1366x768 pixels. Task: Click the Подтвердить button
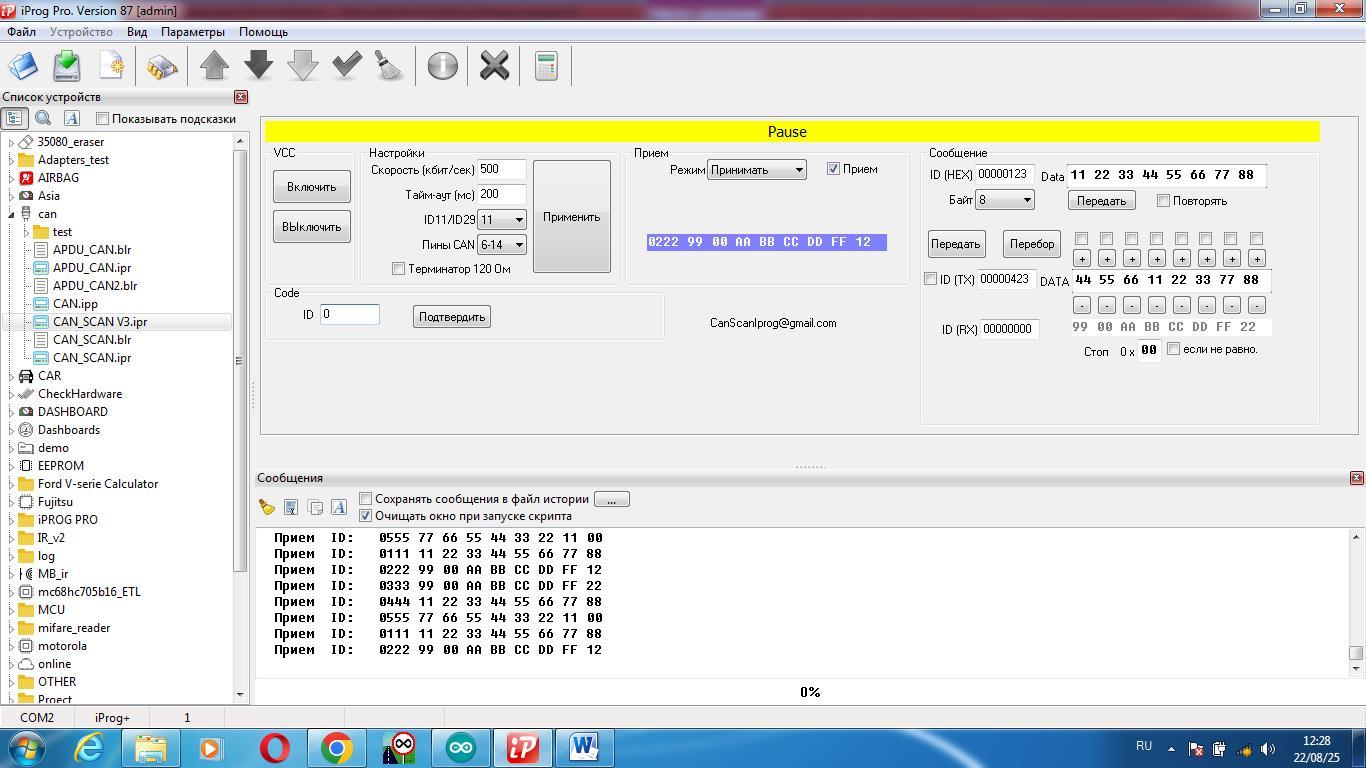tap(452, 317)
